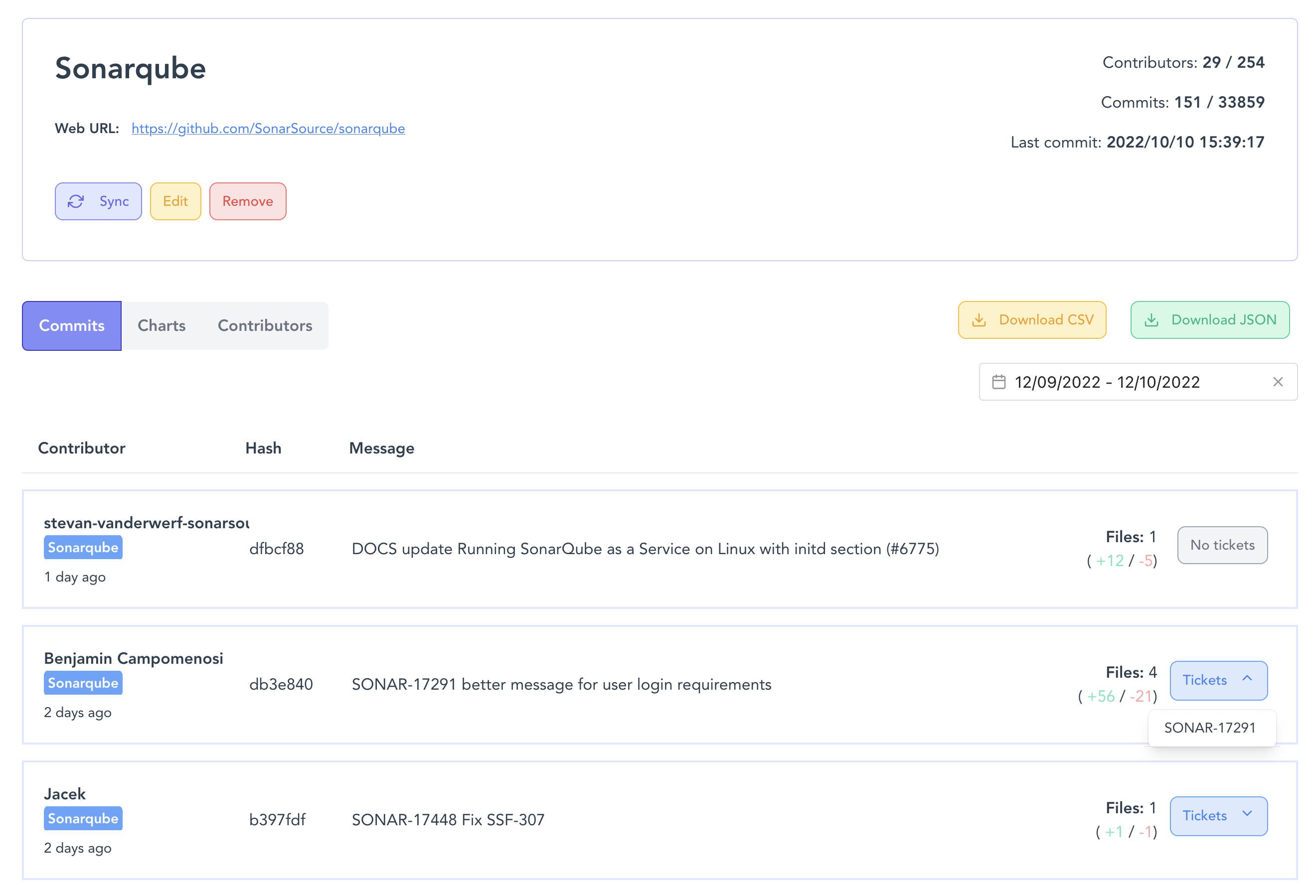
Task: Select ticket SONAR-17291 from dropdown list
Action: point(1209,728)
